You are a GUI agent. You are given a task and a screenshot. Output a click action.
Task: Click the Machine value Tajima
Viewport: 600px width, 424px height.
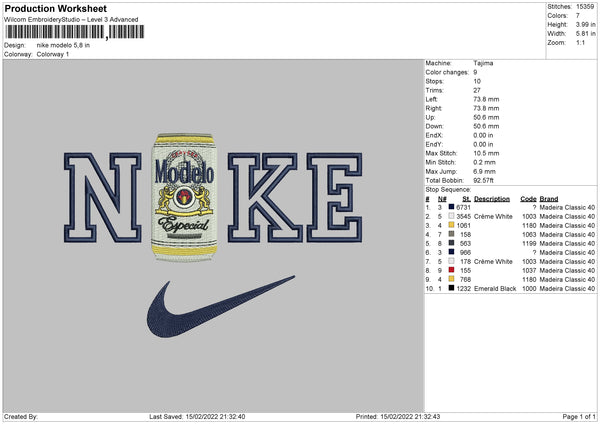483,63
